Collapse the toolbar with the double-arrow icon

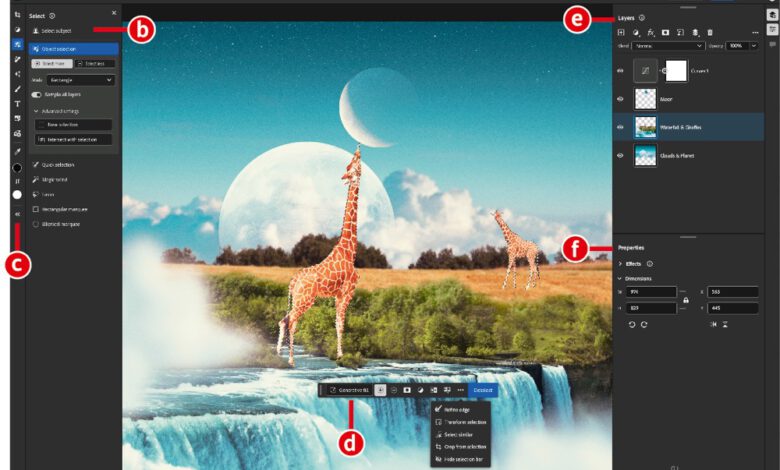tap(17, 214)
